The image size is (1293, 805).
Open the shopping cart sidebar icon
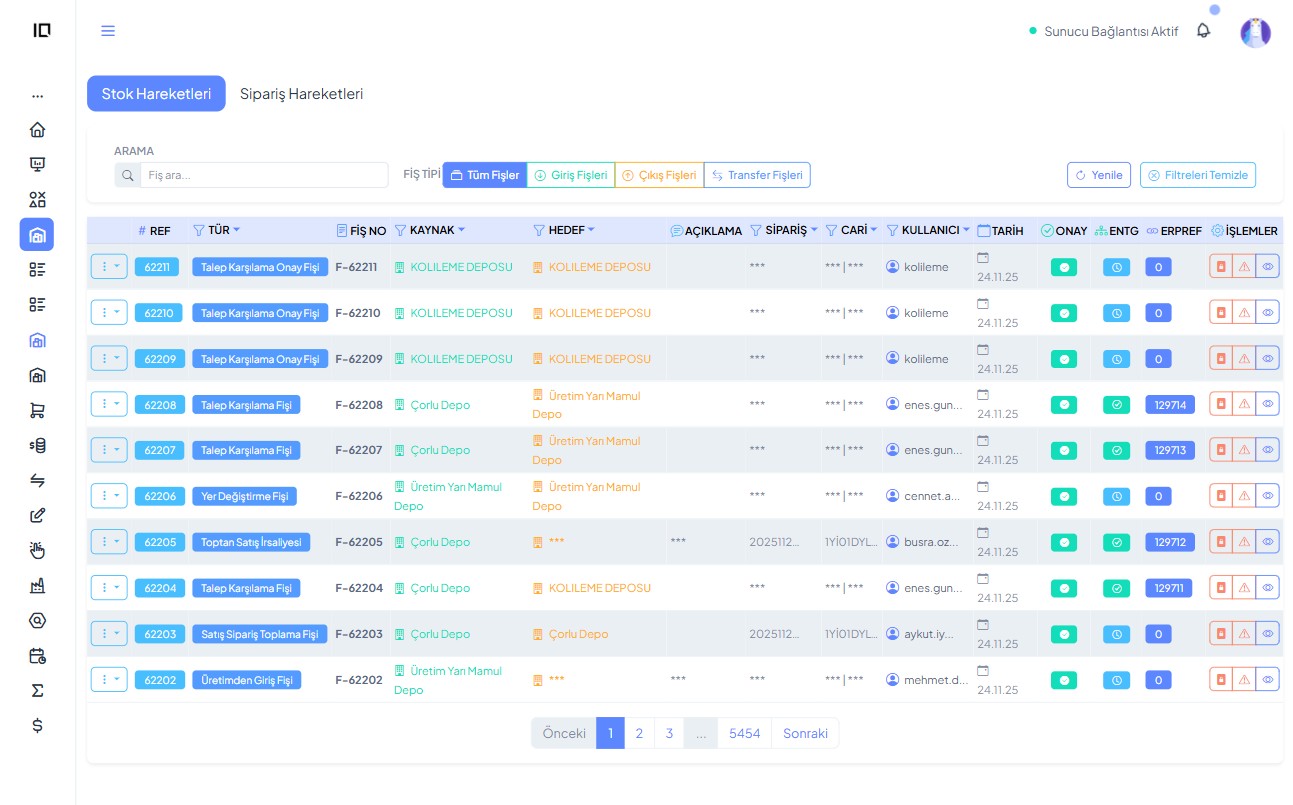pos(37,410)
